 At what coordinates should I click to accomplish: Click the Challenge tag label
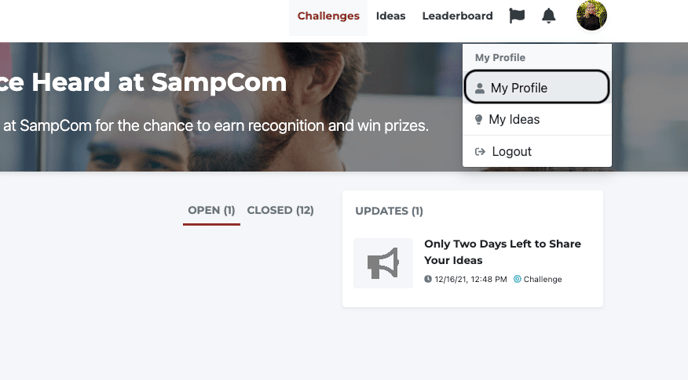[542, 280]
